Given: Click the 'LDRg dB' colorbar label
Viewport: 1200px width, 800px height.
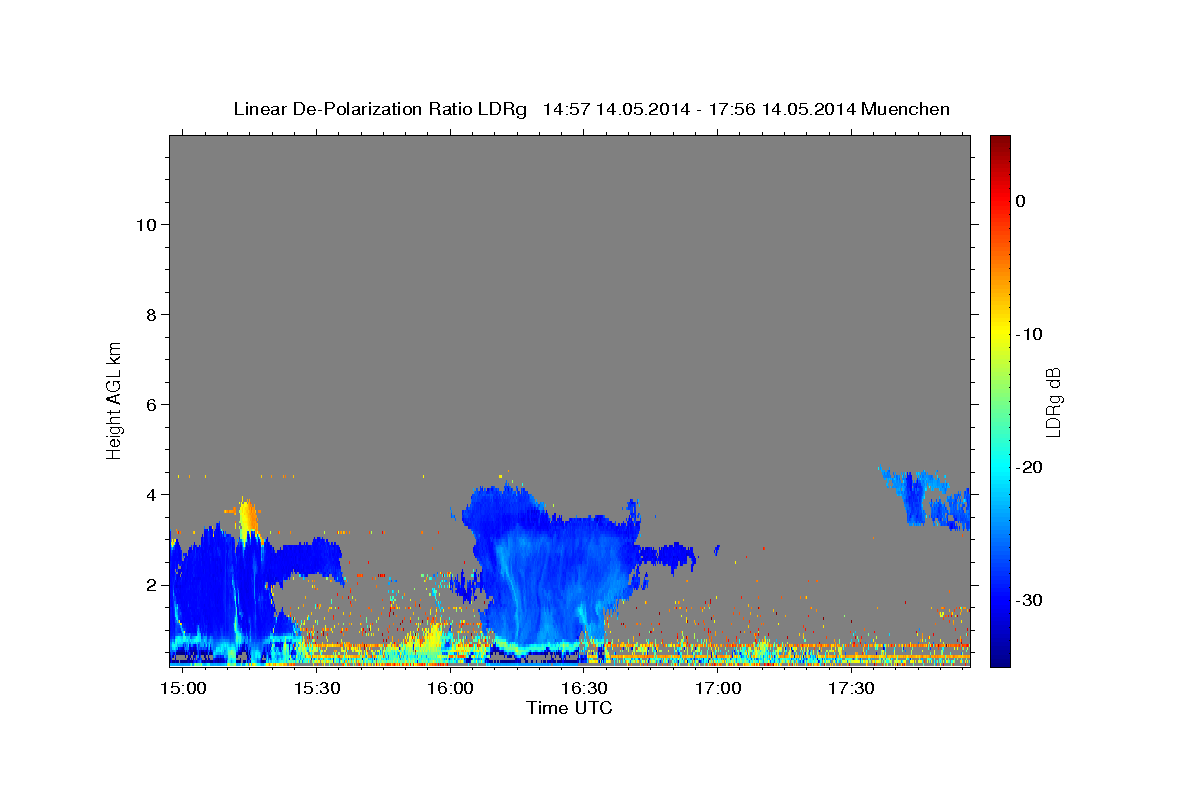Looking at the screenshot, I should tap(1052, 401).
